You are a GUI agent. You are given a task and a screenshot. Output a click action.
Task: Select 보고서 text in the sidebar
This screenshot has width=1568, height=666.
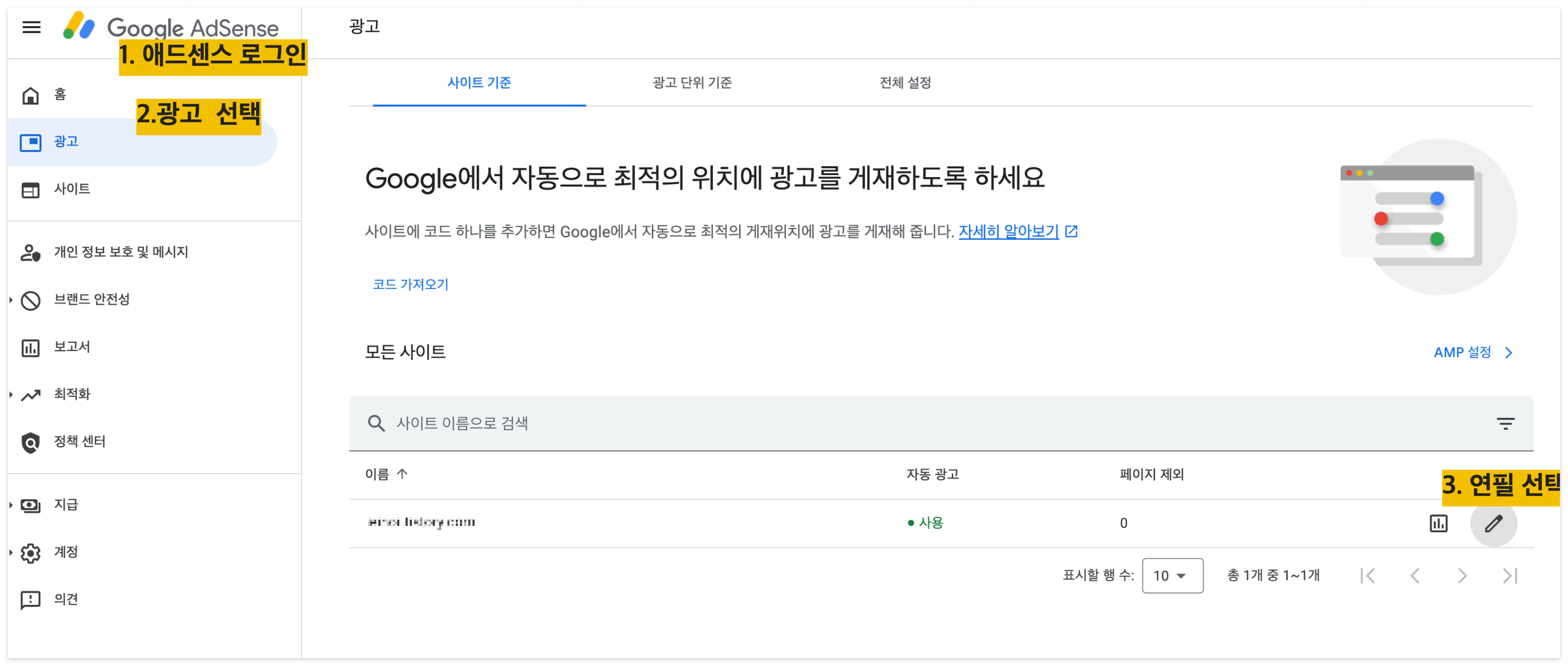[x=72, y=347]
